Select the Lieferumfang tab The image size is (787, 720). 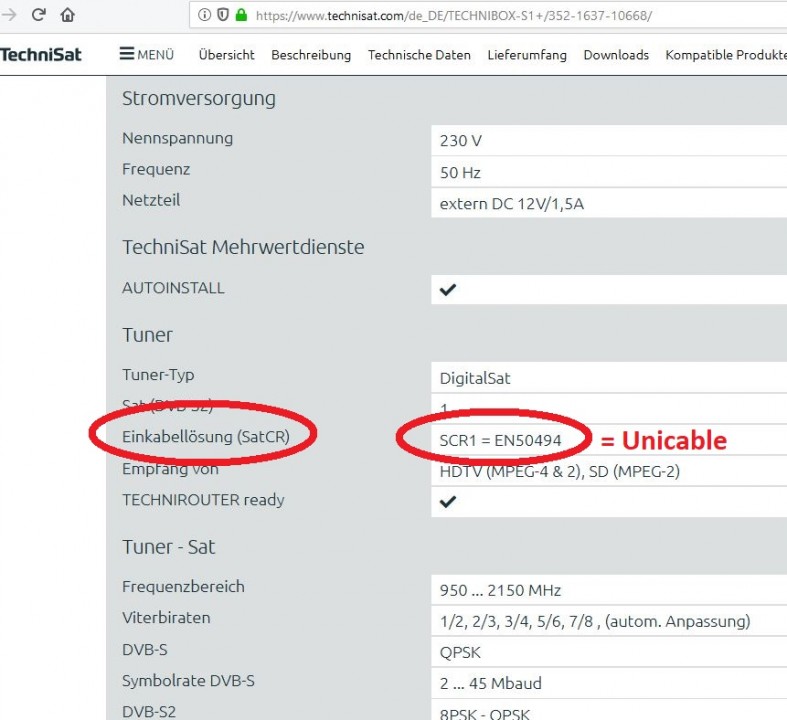click(x=527, y=55)
